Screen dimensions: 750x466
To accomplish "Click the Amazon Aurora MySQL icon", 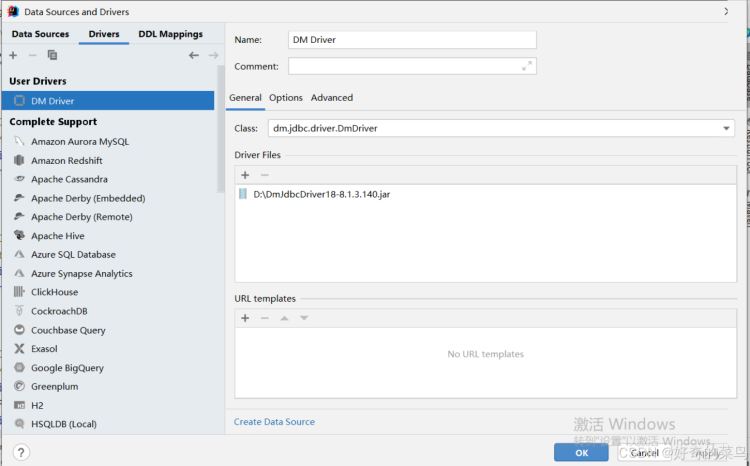I will click(19, 141).
